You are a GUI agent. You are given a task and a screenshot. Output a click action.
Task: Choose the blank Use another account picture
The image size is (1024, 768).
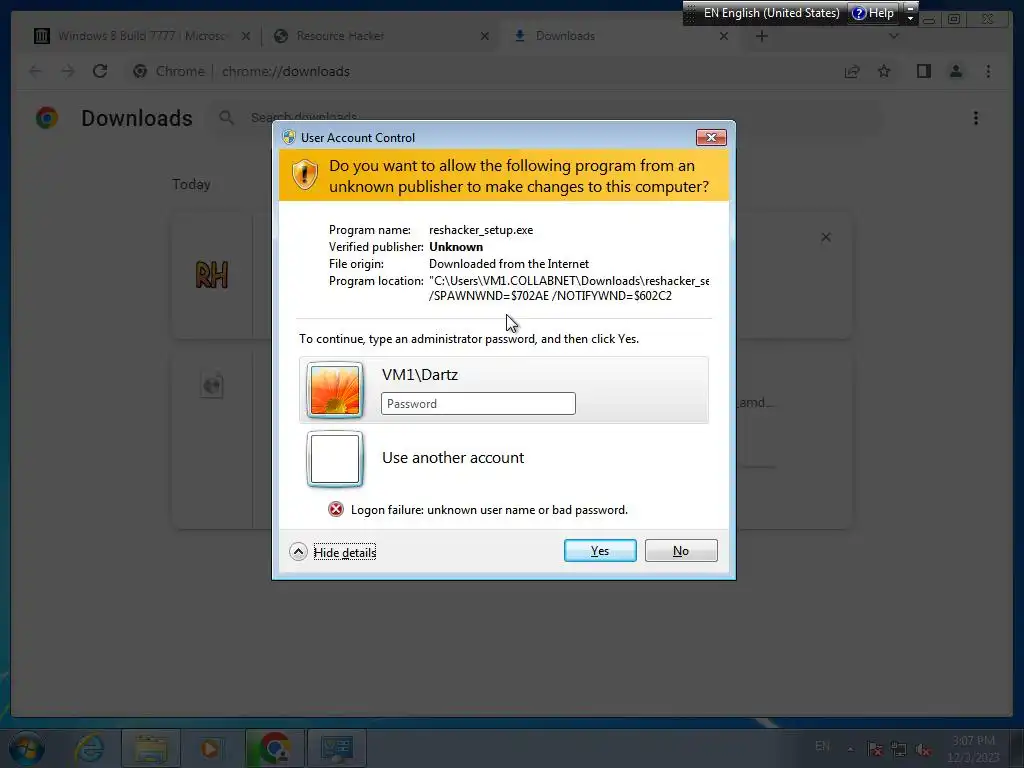(335, 459)
